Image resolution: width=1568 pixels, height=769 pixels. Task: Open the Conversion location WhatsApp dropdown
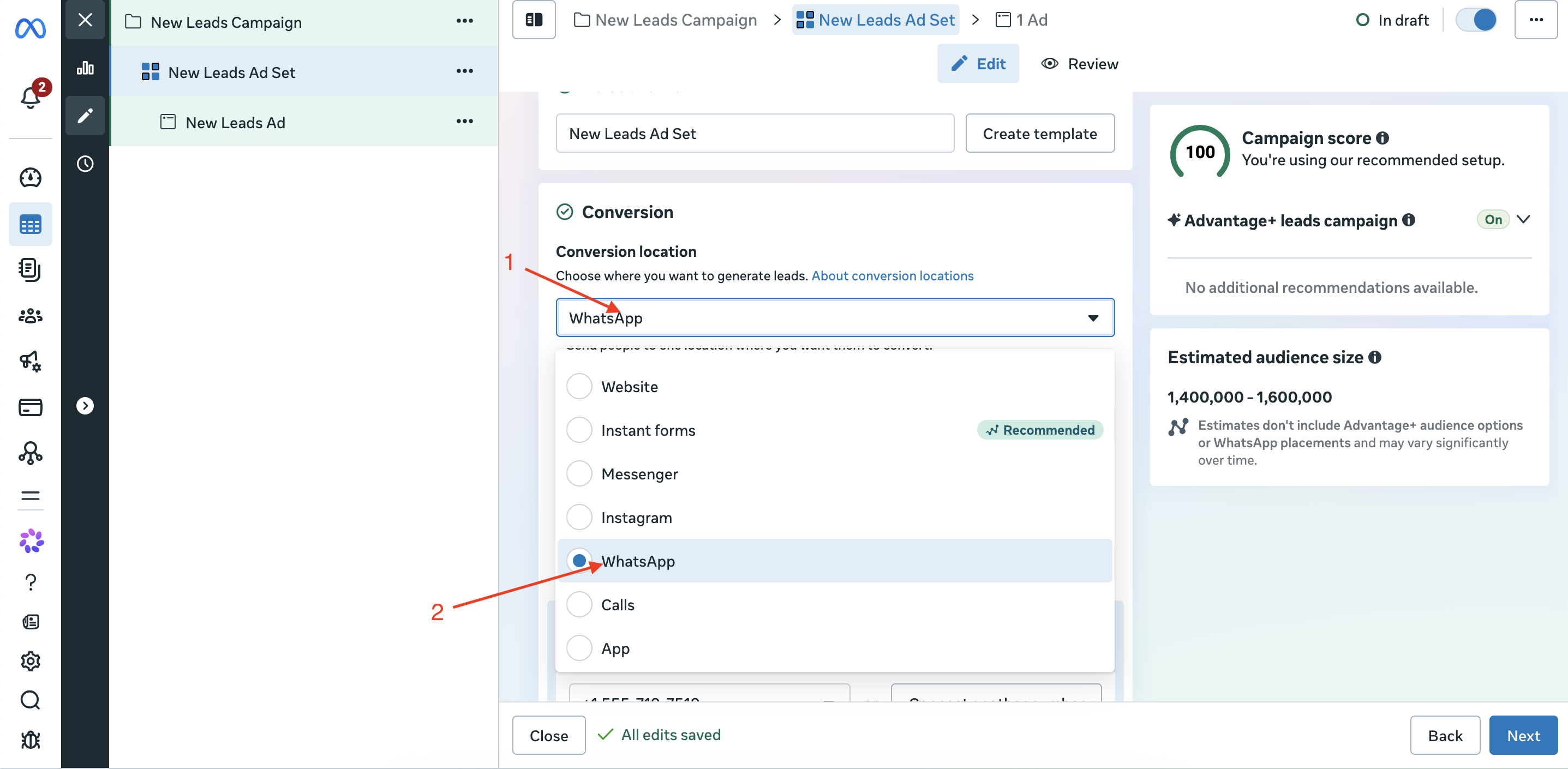835,317
